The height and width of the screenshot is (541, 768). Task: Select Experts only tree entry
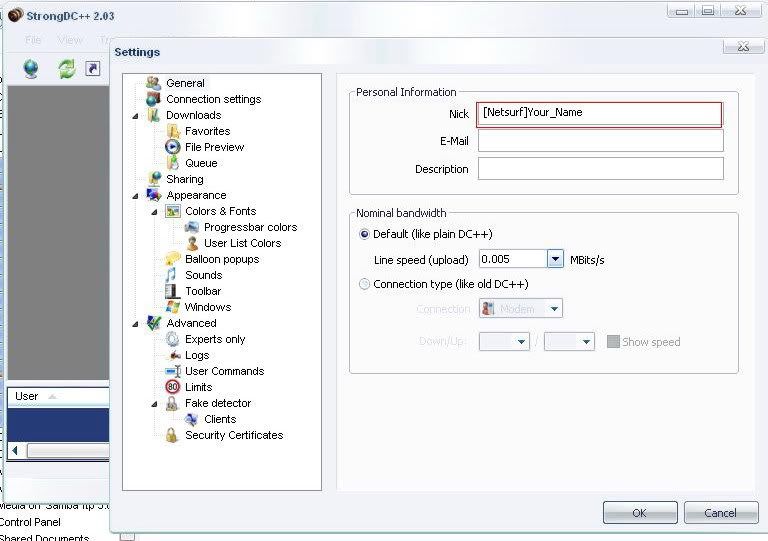tap(215, 339)
